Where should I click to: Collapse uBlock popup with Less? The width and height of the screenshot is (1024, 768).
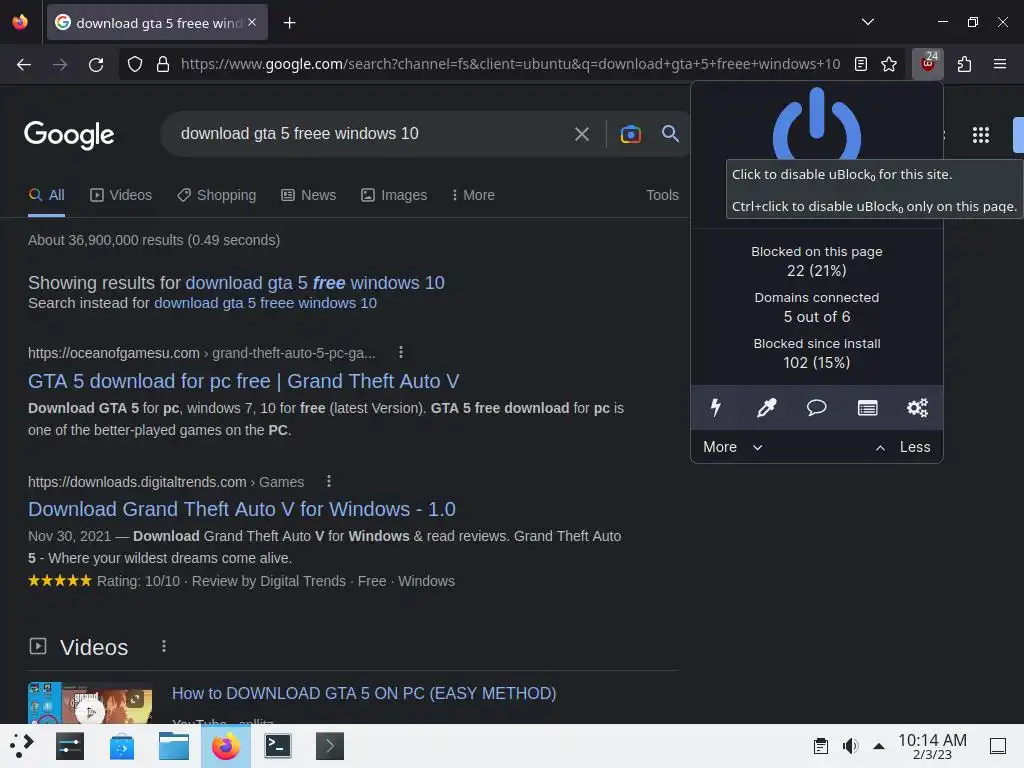(903, 447)
